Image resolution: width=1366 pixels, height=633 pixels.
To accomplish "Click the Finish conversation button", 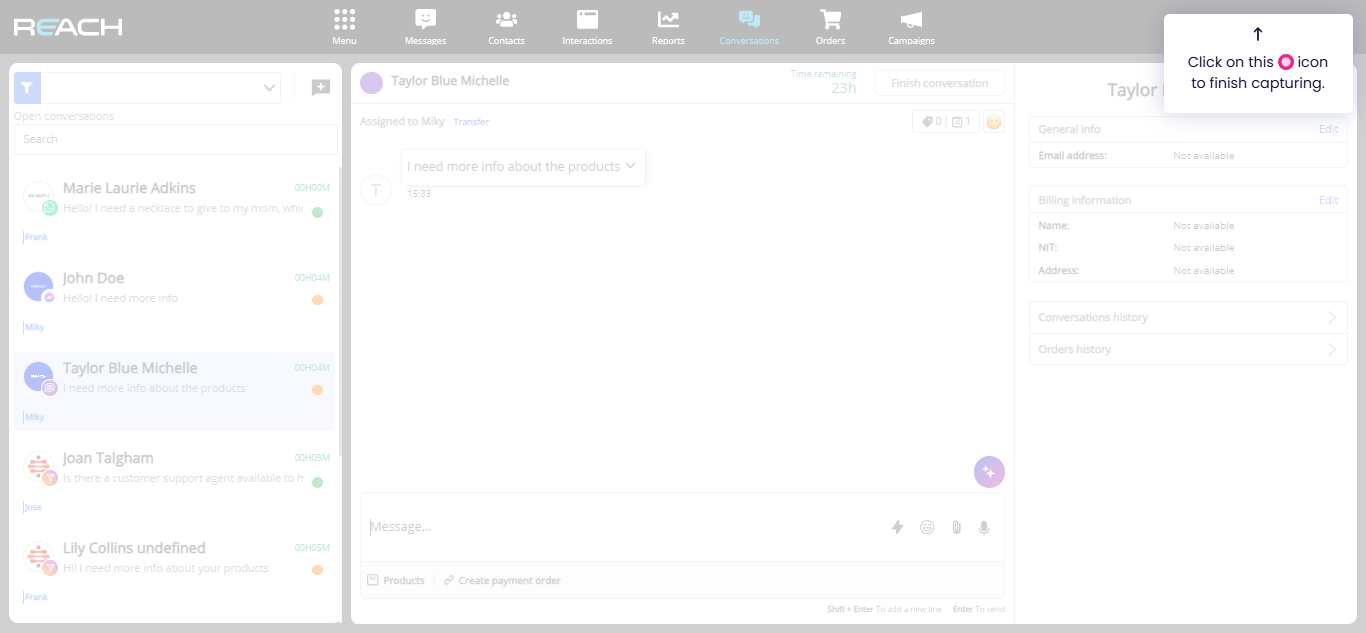I will [x=940, y=83].
